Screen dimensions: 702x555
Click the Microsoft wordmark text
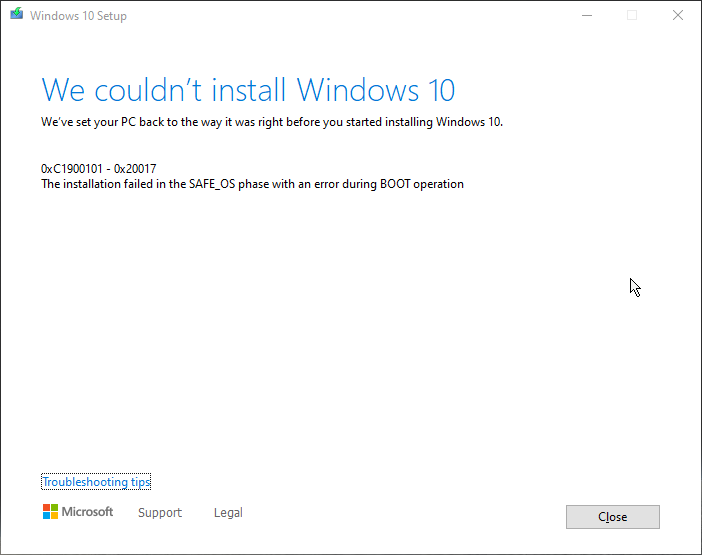click(x=87, y=512)
